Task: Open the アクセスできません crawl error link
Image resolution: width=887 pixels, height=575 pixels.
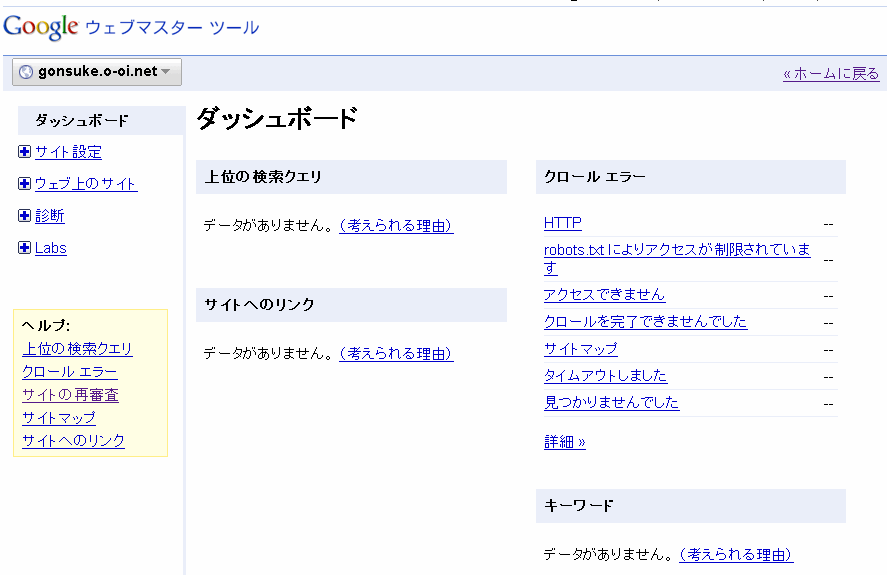Action: click(x=604, y=294)
